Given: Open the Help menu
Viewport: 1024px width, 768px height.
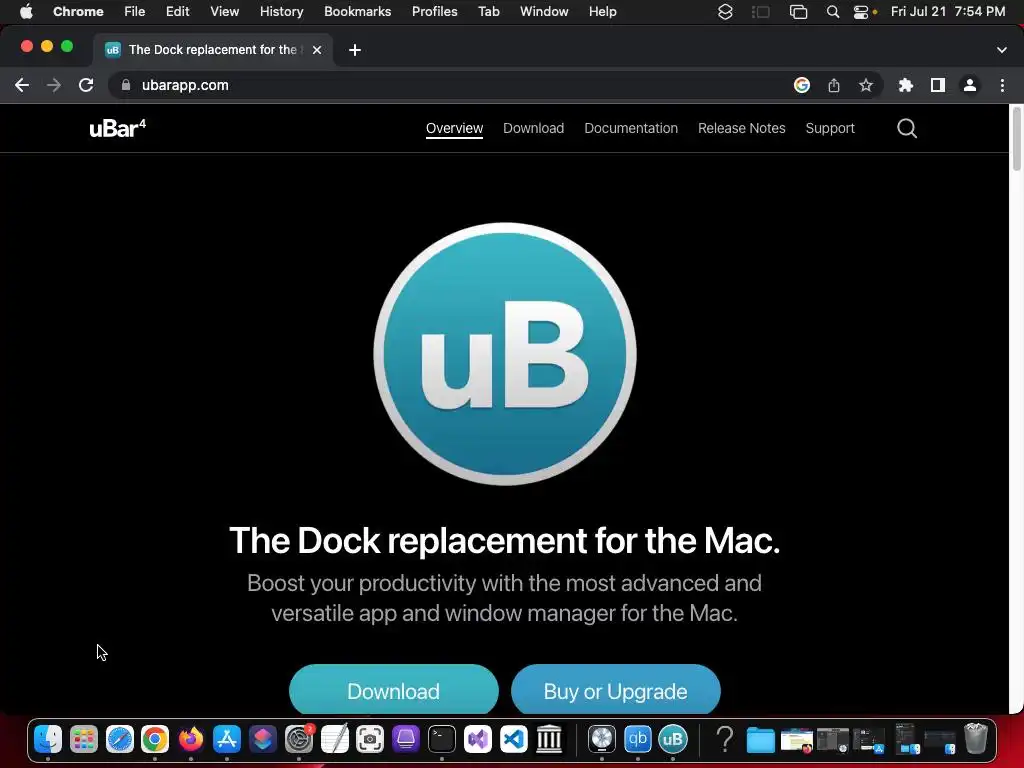Looking at the screenshot, I should pos(602,11).
